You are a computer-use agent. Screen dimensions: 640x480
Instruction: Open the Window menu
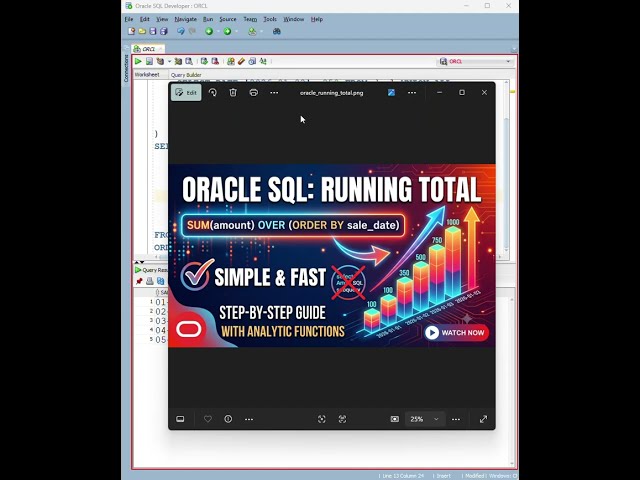click(294, 19)
